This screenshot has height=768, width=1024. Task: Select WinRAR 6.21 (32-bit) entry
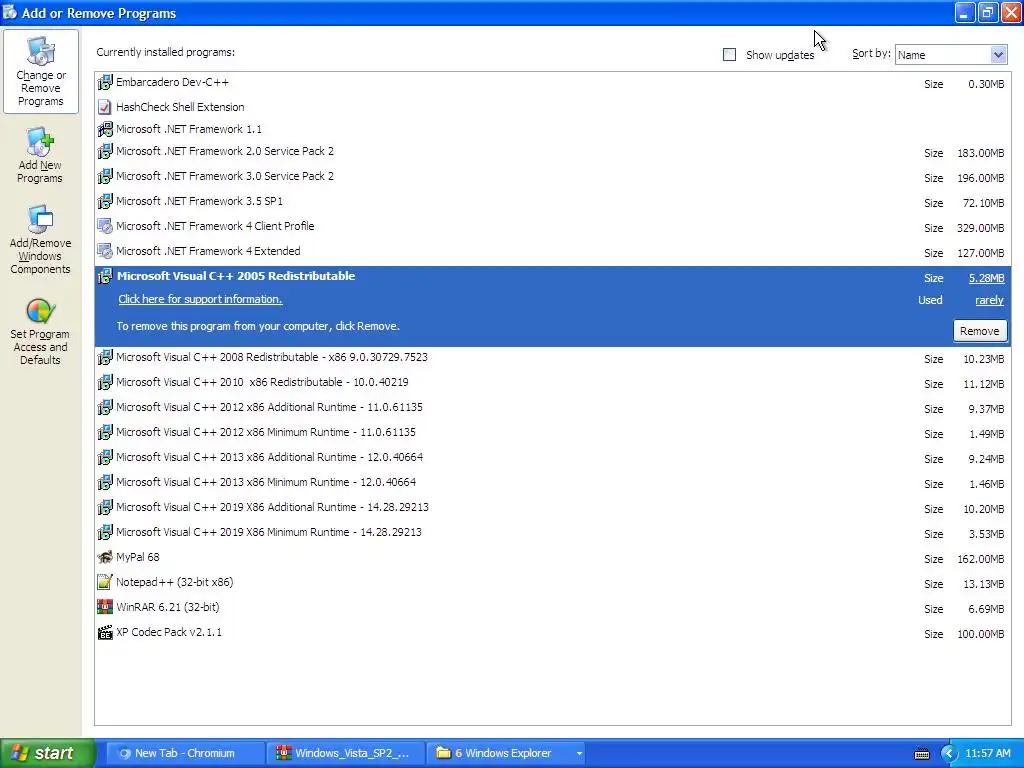552,607
